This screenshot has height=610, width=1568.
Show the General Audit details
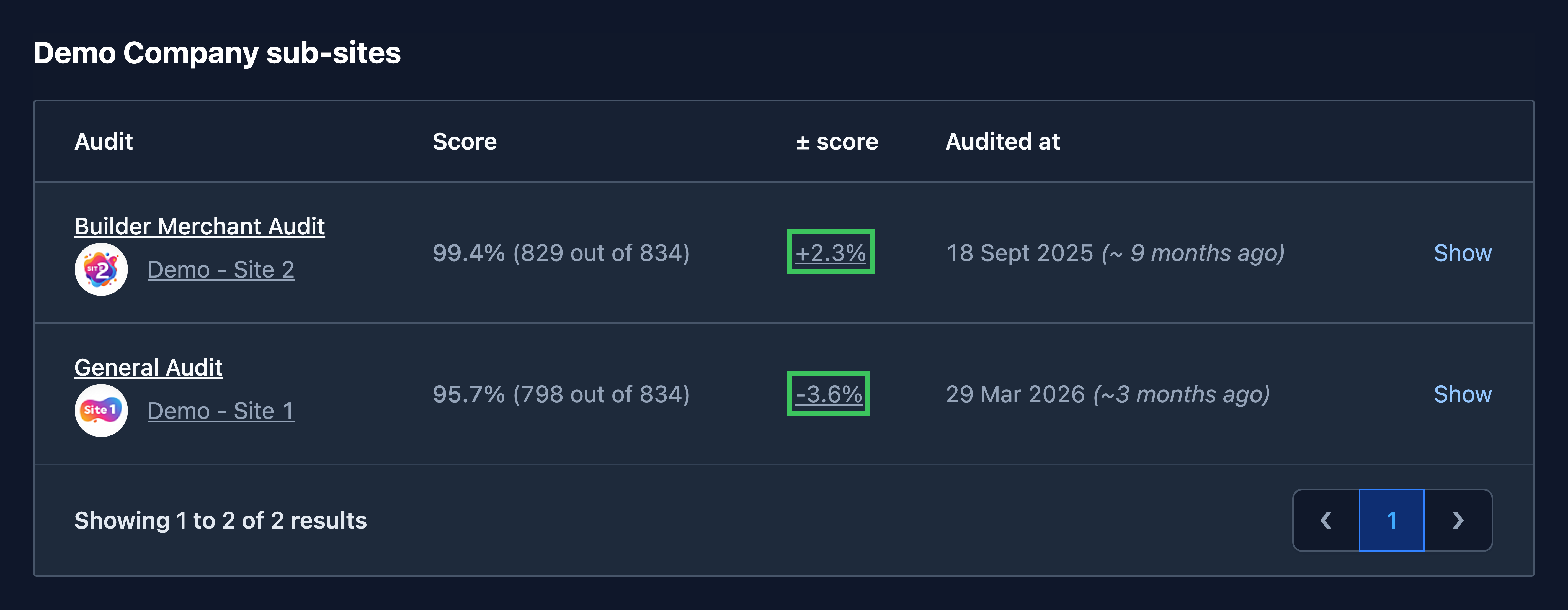click(x=1463, y=394)
